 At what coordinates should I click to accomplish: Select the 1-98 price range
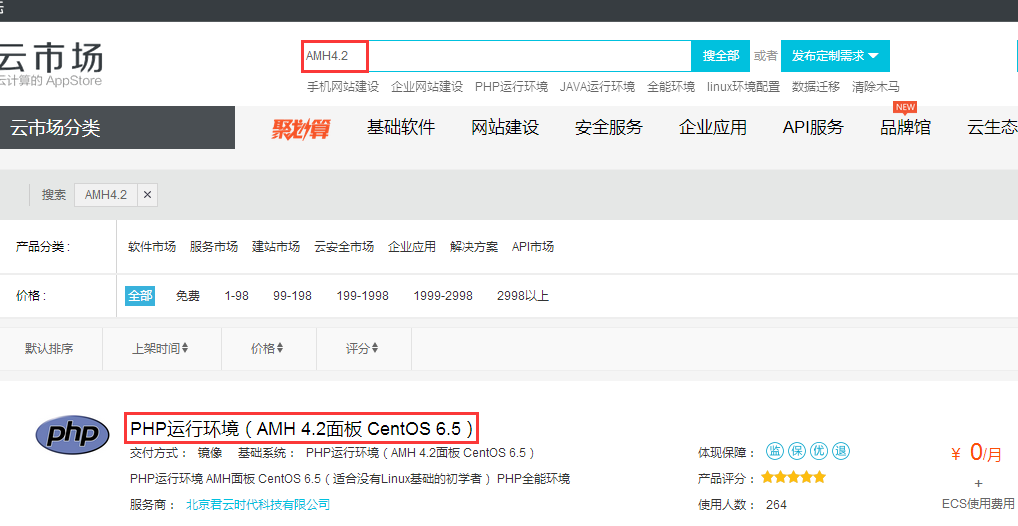click(236, 295)
